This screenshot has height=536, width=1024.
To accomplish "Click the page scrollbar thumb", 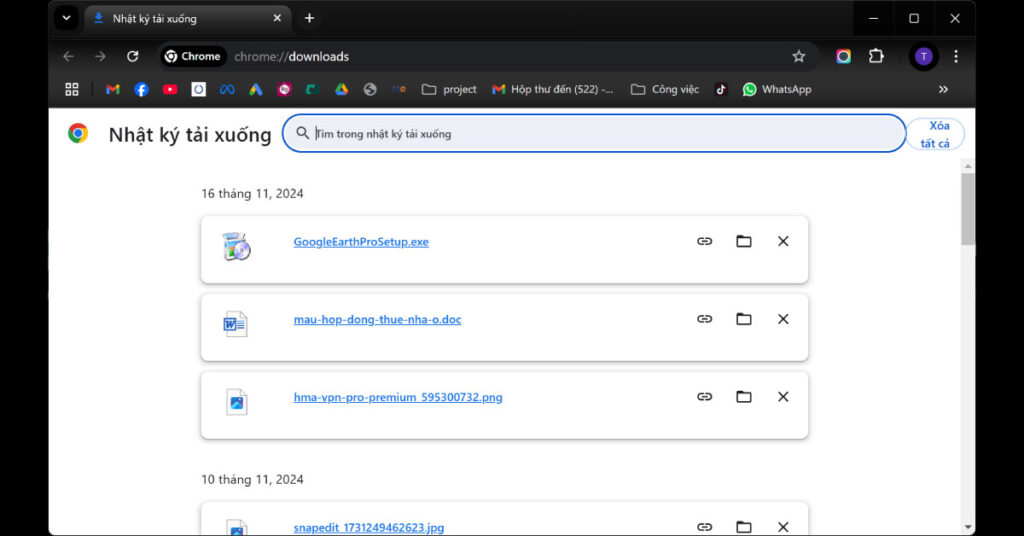I will point(968,209).
